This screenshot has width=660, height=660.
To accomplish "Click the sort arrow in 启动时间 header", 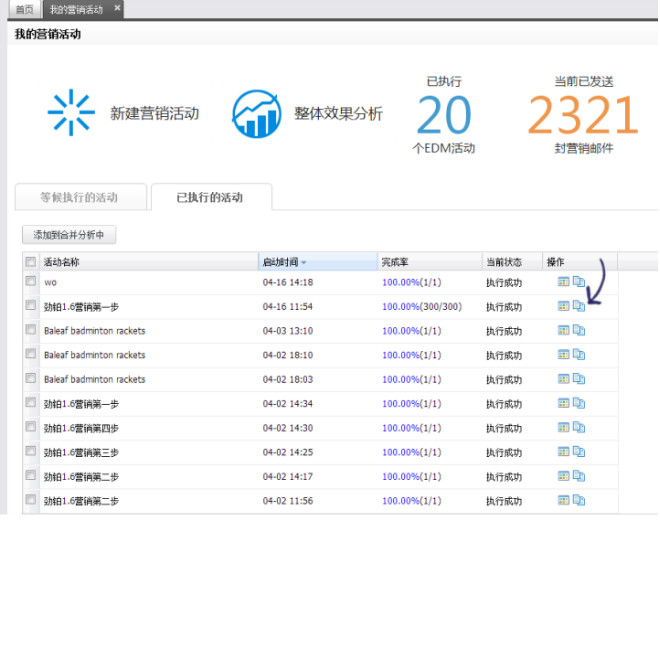I will click(304, 262).
